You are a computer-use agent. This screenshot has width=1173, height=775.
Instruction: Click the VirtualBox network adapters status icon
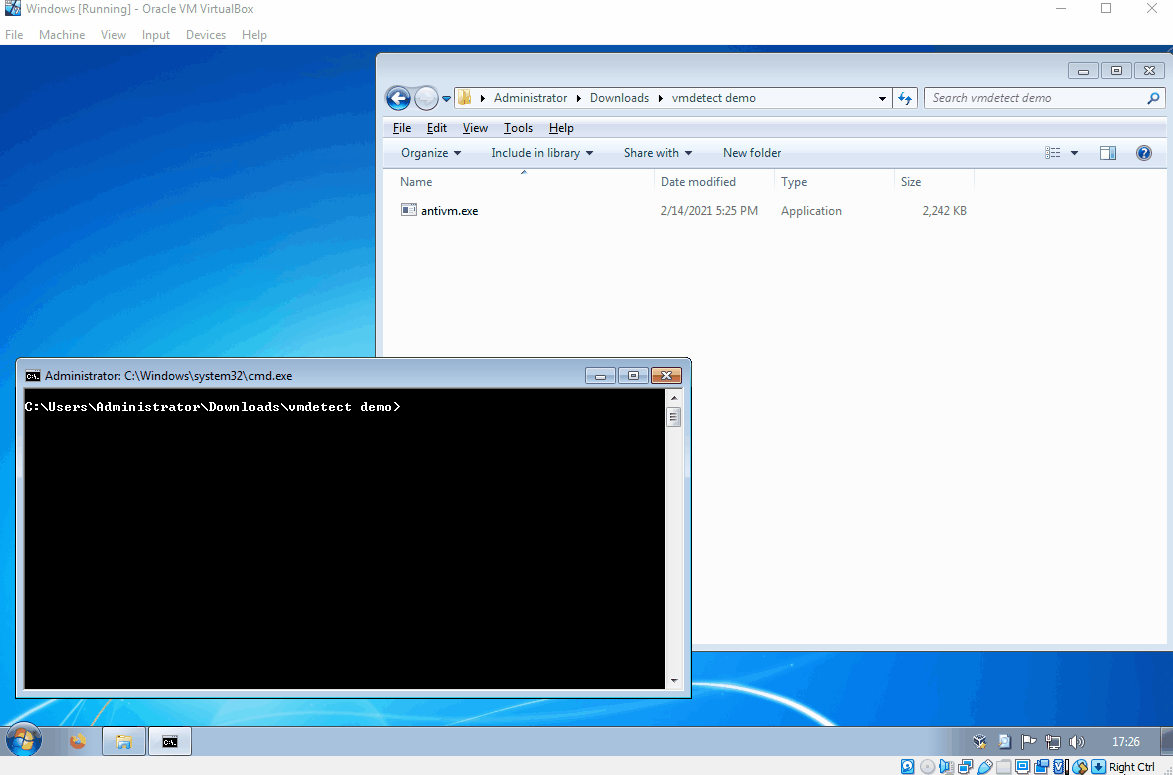tap(966, 766)
